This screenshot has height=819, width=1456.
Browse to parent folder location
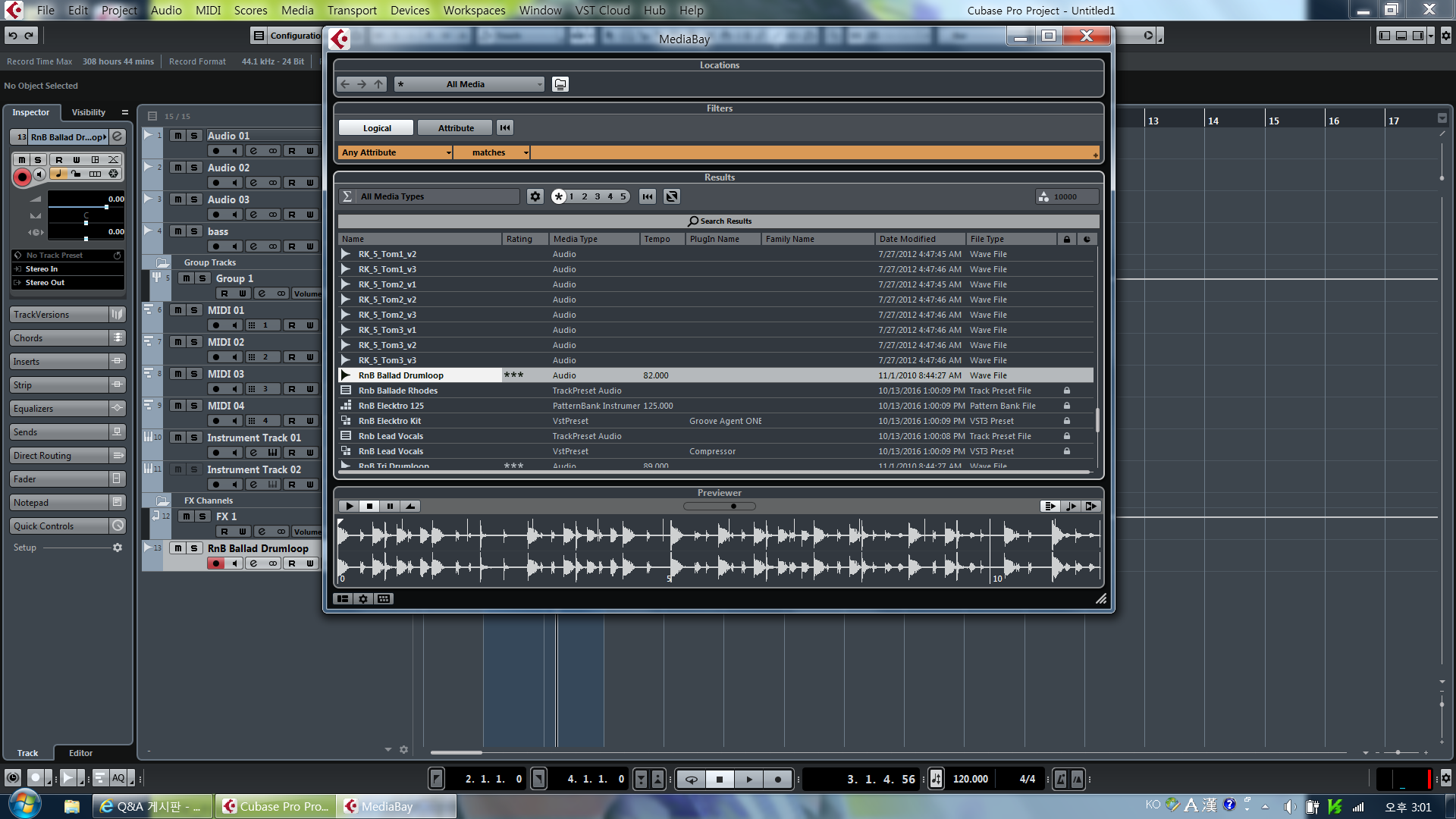[378, 84]
